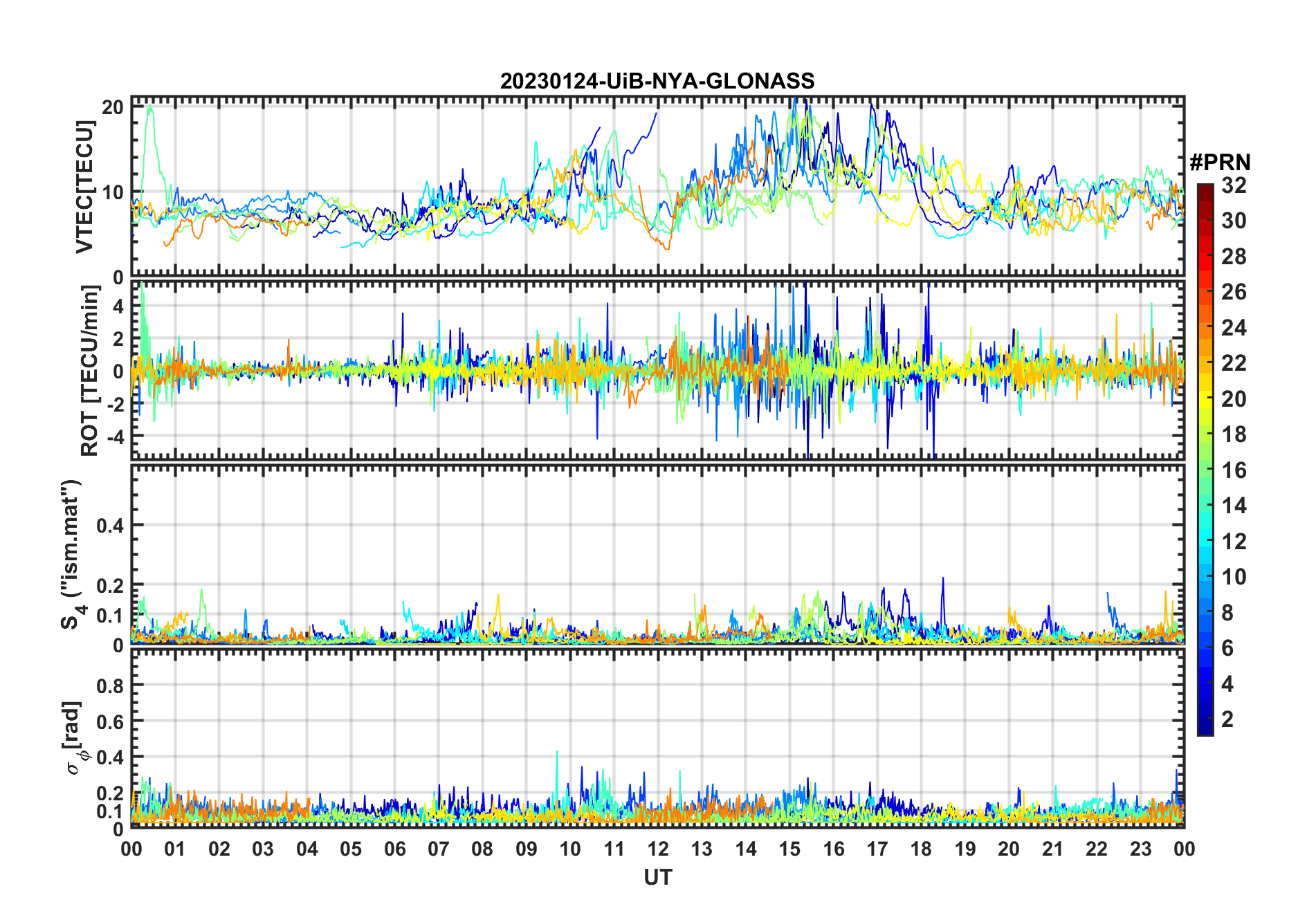Click colorbar tick label 32
This screenshot has width=1316, height=920.
tap(1234, 185)
